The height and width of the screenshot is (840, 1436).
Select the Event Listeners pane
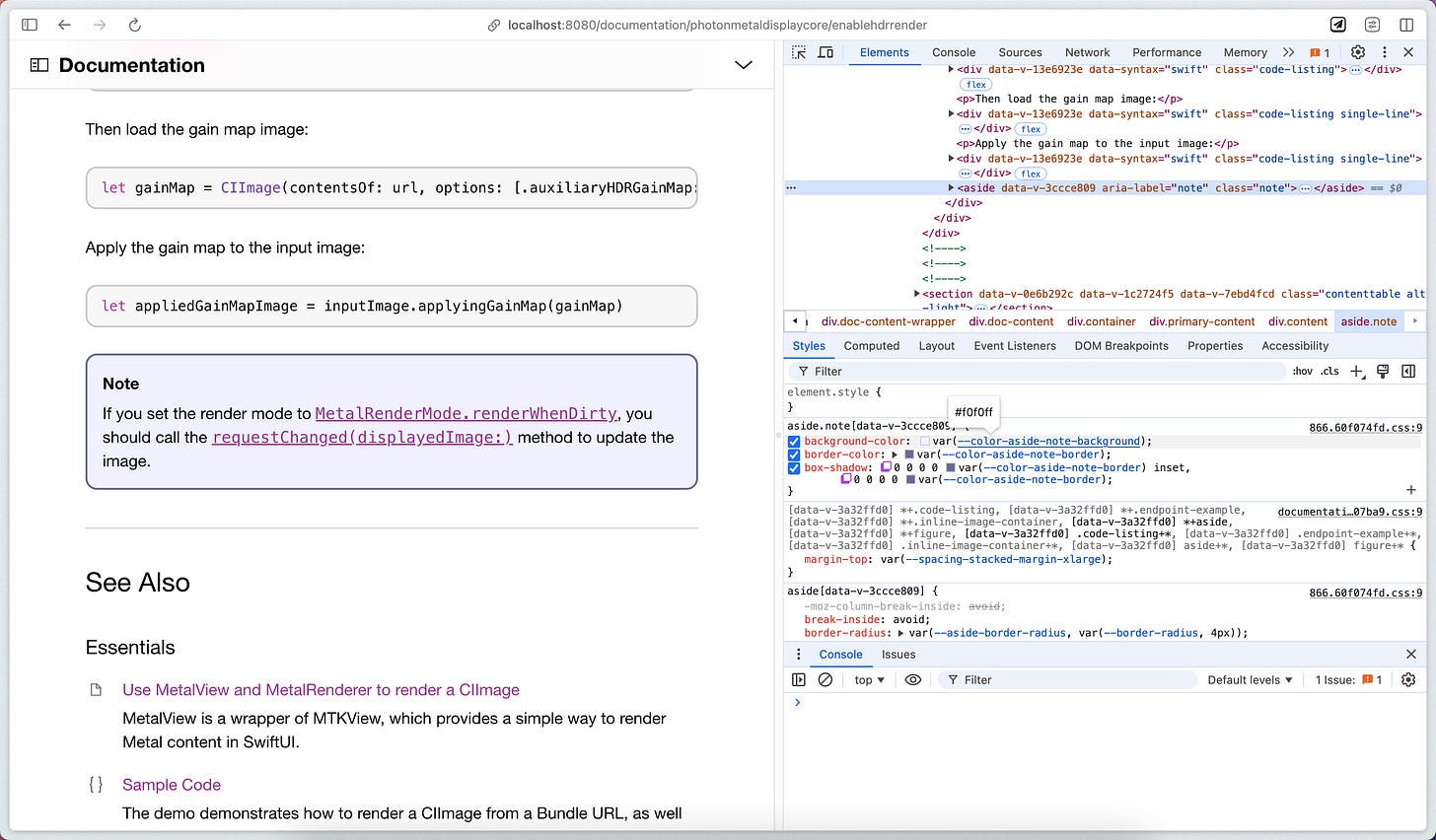click(1015, 346)
